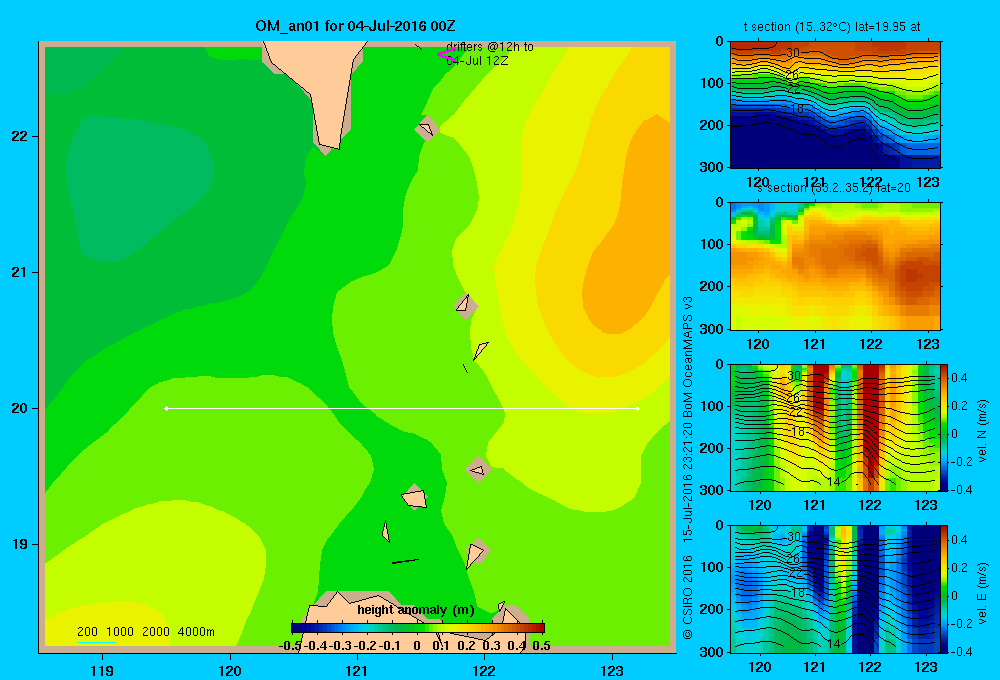Click the 18 contour label in temperature section
This screenshot has width=1000, height=680.
(797, 108)
